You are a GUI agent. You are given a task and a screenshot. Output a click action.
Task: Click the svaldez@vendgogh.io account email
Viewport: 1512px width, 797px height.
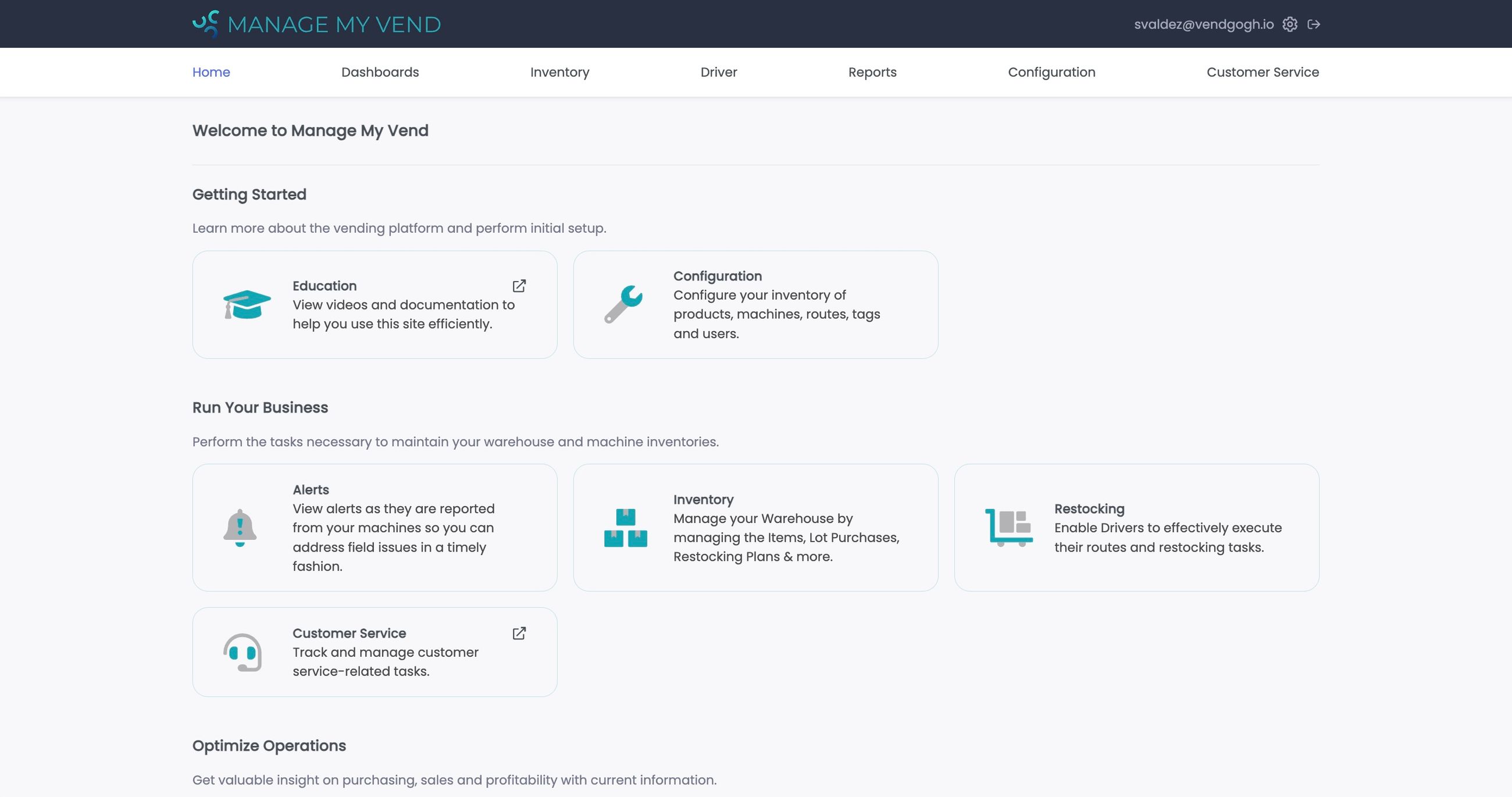(1203, 24)
